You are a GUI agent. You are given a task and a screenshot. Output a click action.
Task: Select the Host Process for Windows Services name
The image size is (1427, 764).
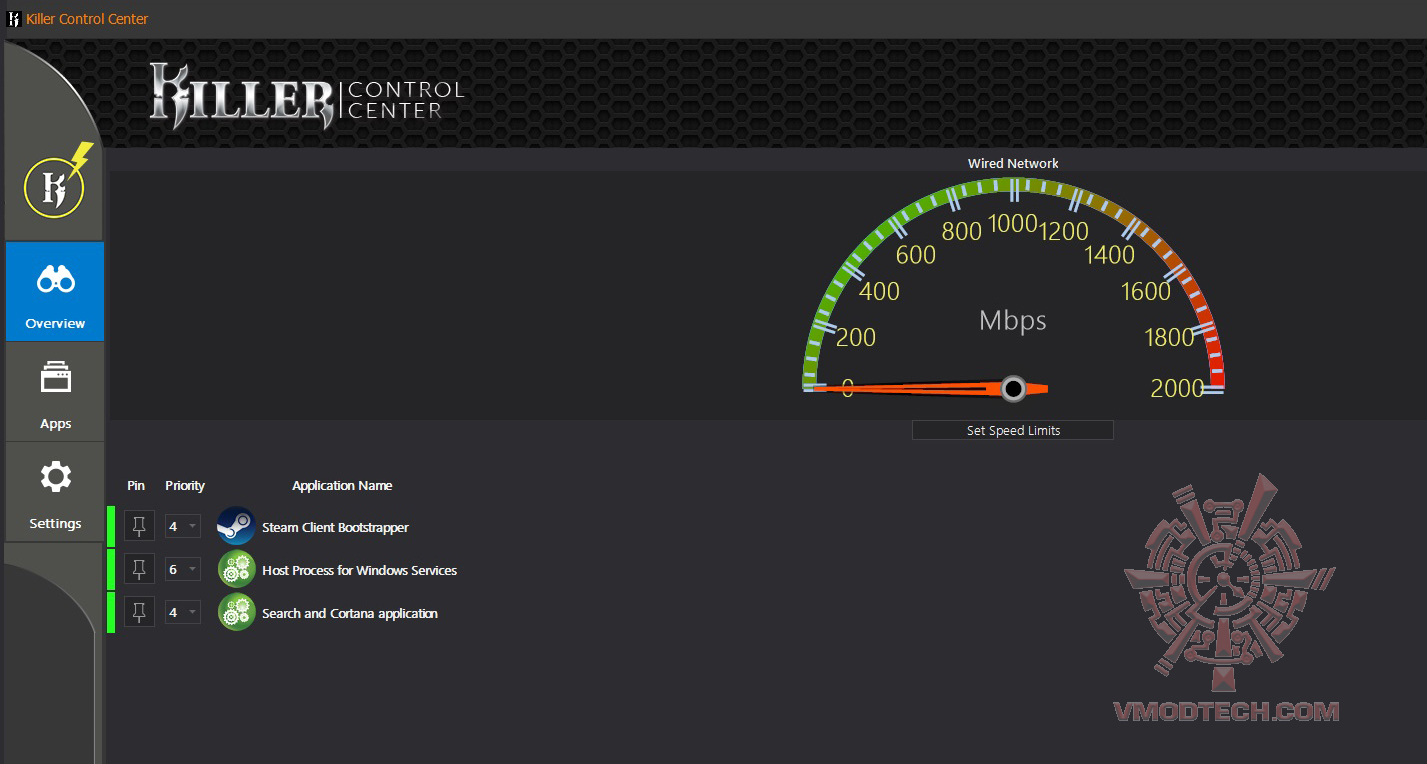359,570
